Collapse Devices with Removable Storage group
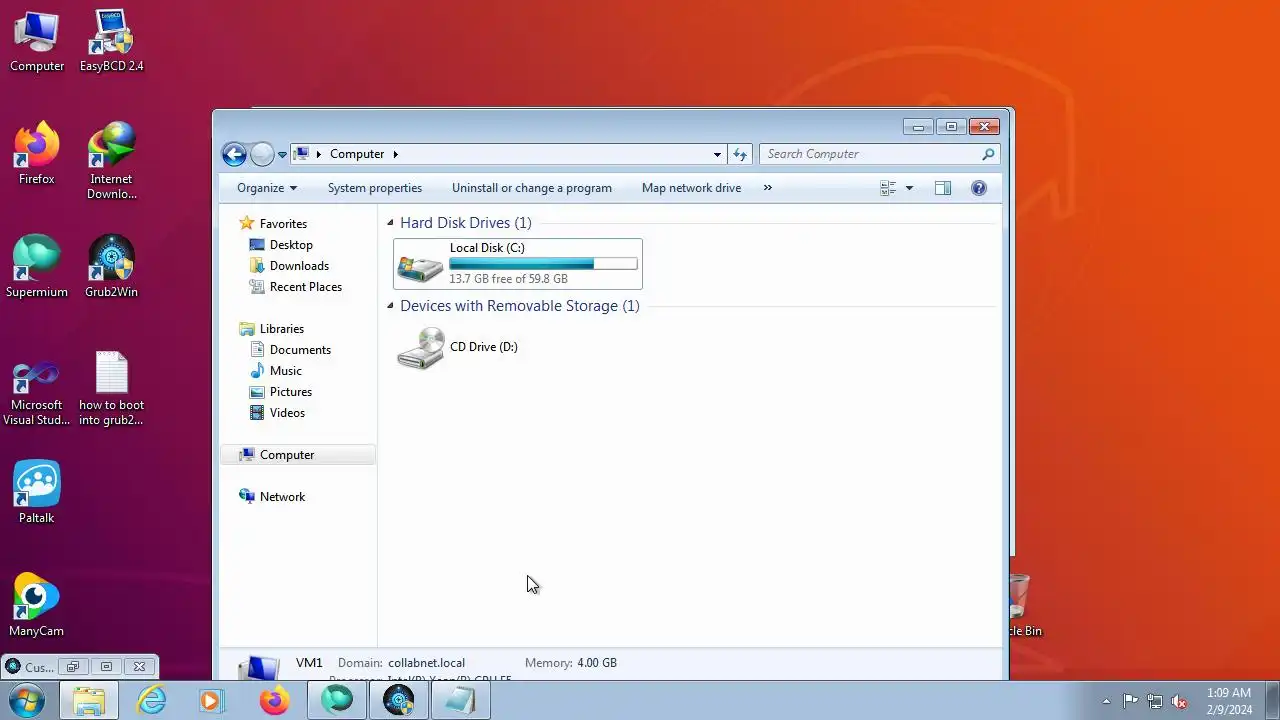The width and height of the screenshot is (1280, 720). [x=390, y=306]
